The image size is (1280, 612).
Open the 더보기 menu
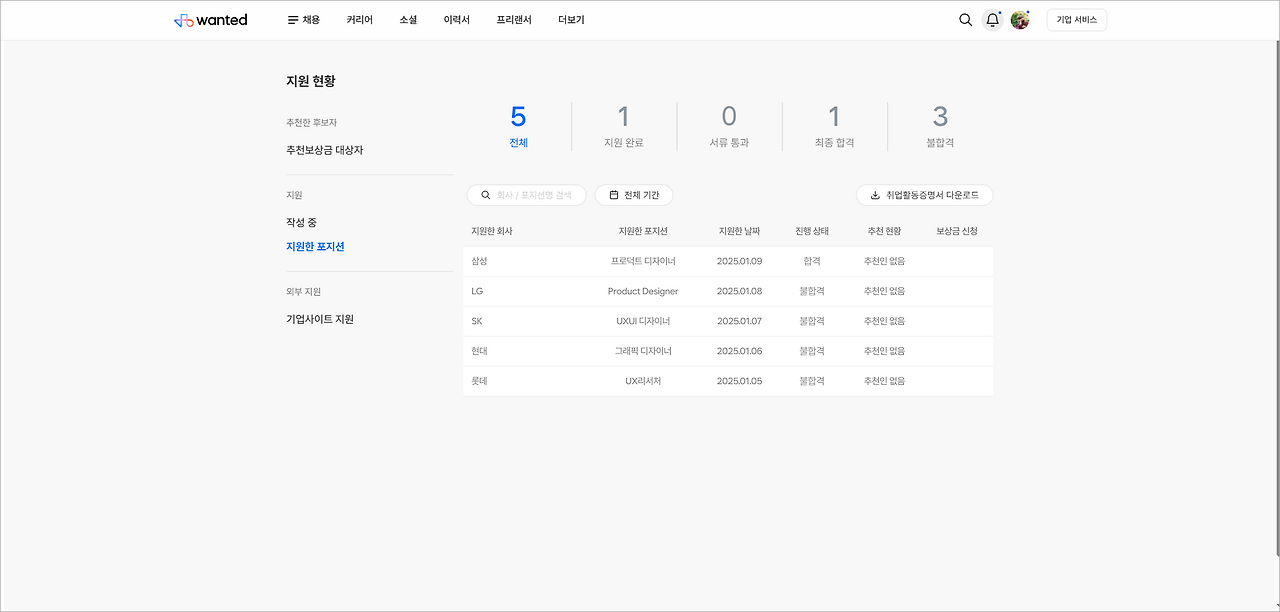571,20
